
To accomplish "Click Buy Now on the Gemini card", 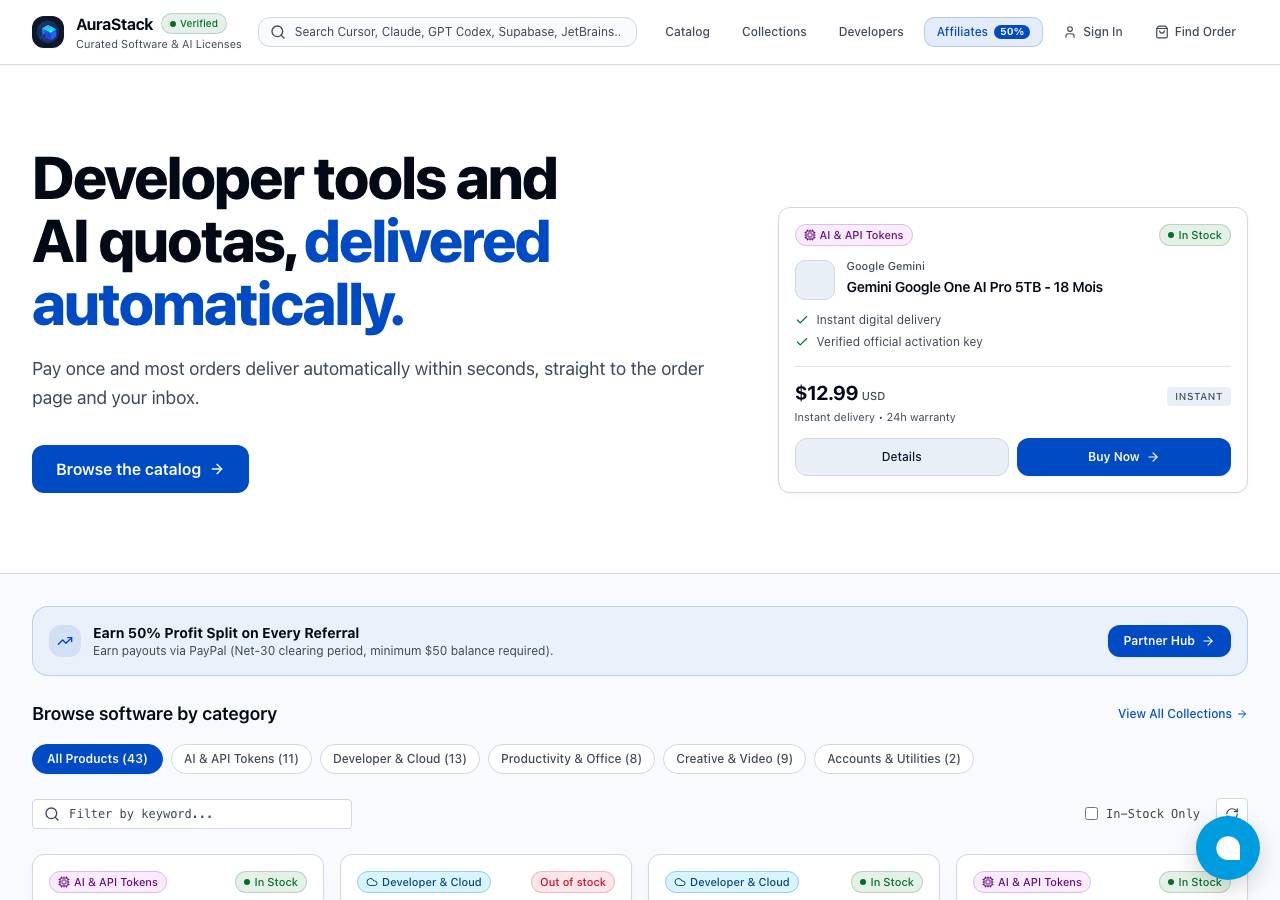I will 1124,457.
